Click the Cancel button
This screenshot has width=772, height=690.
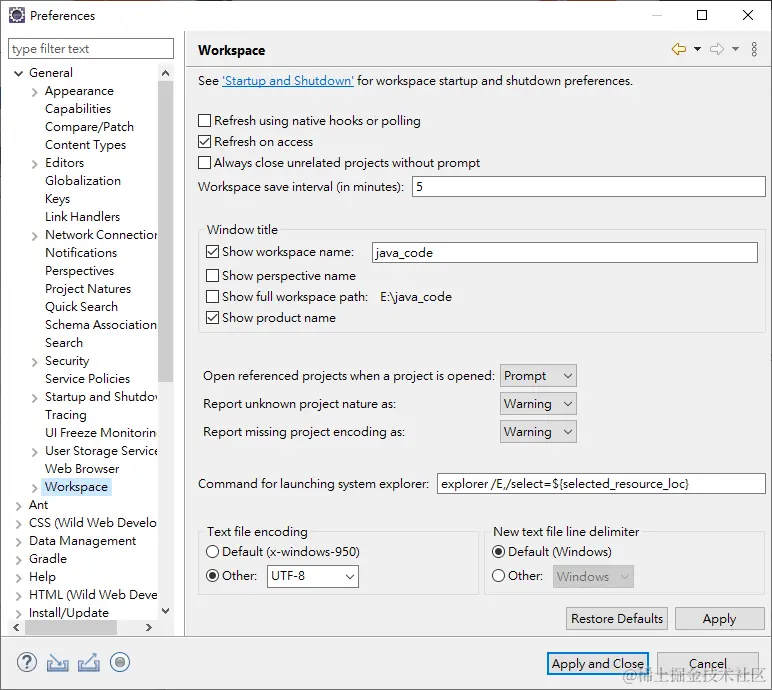708,664
